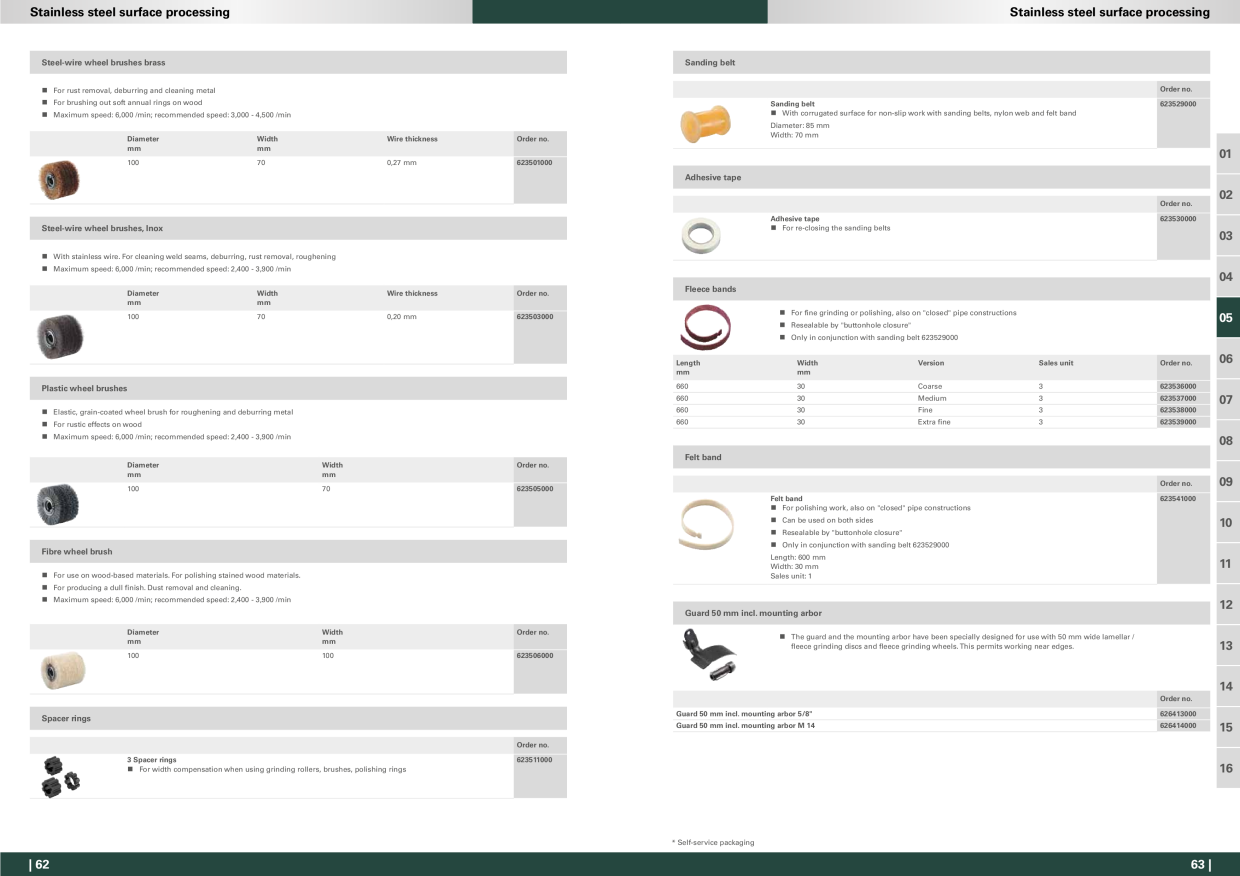Click the '0,20 mm' wire thickness value
The width and height of the screenshot is (1240, 876).
pos(402,316)
